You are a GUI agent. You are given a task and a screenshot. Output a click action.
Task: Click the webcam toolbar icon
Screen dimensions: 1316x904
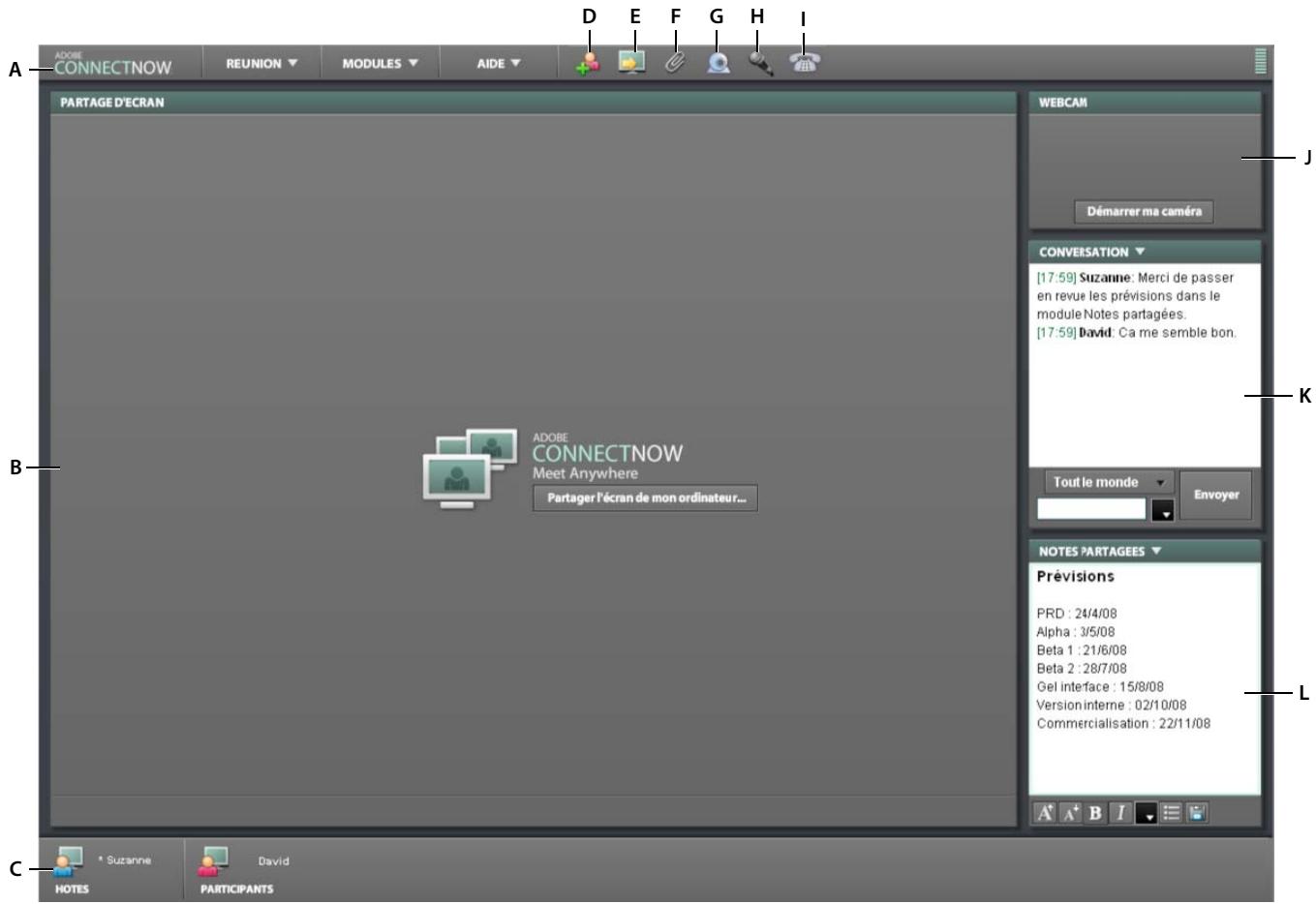click(x=718, y=63)
